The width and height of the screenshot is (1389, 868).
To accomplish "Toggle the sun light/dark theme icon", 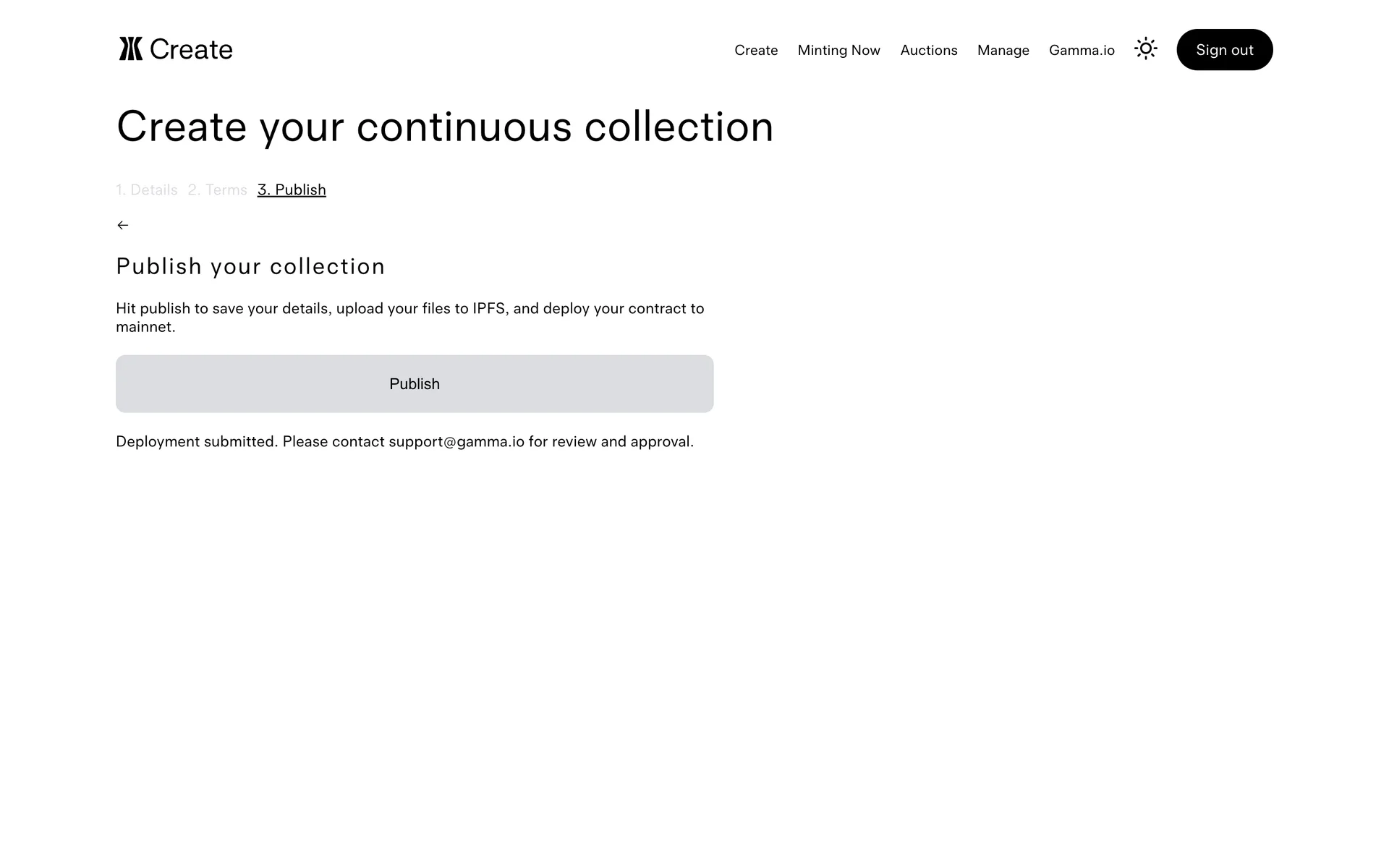I will click(x=1145, y=49).
